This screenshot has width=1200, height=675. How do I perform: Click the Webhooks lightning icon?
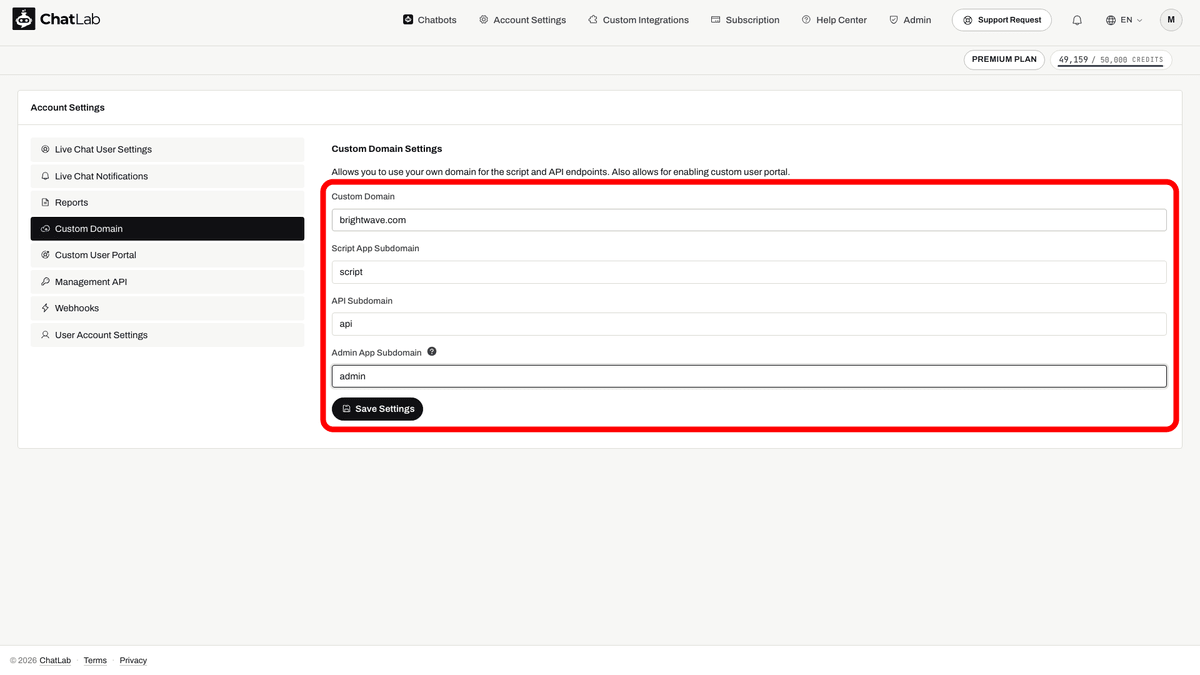45,308
